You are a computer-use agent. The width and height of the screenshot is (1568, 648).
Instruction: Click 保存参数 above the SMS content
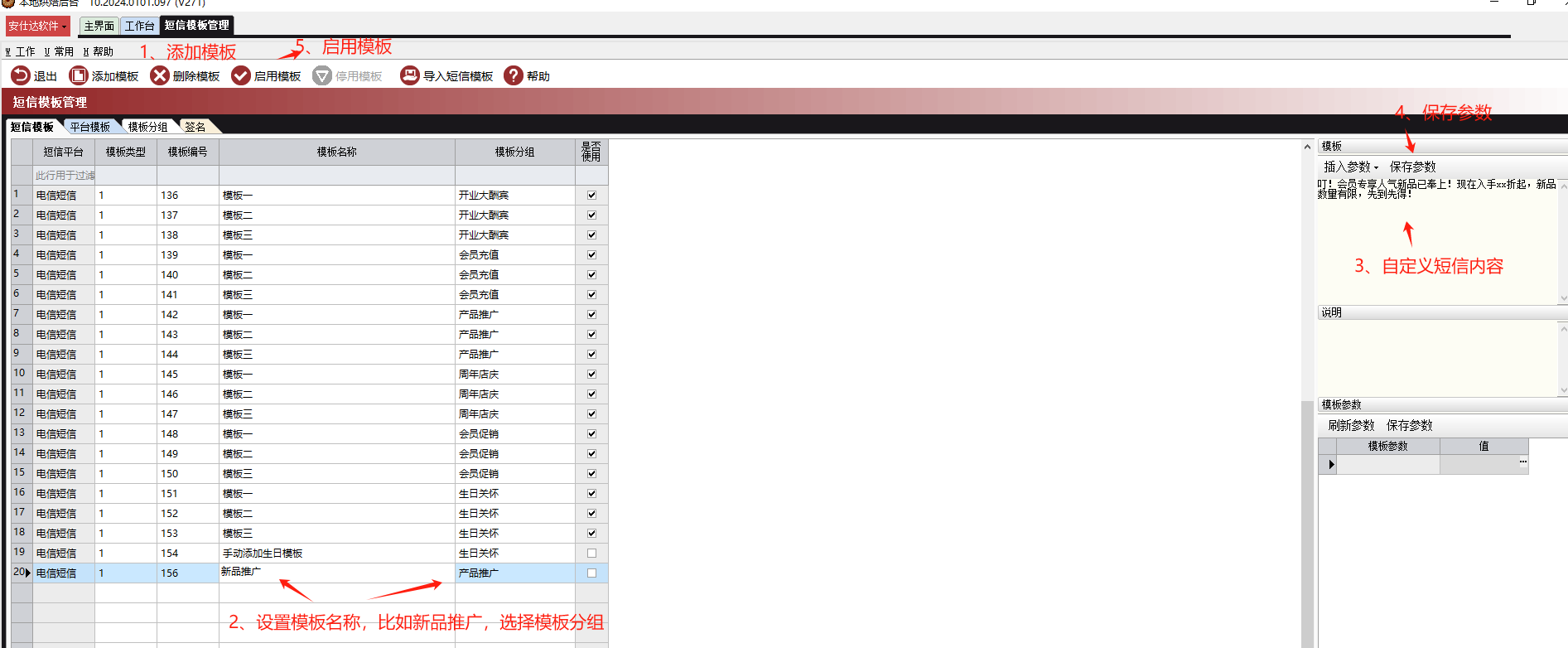[x=1412, y=167]
